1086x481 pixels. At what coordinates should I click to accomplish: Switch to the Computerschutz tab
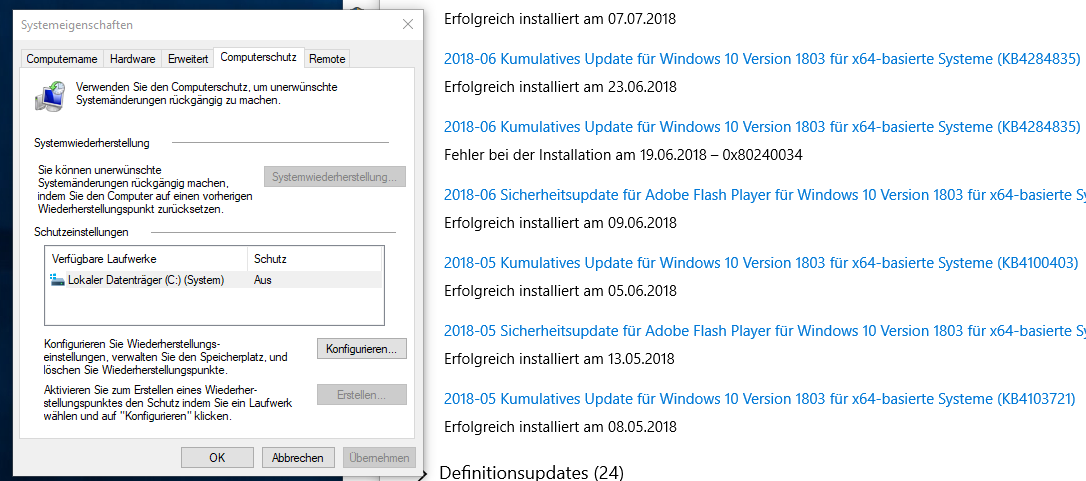[258, 58]
